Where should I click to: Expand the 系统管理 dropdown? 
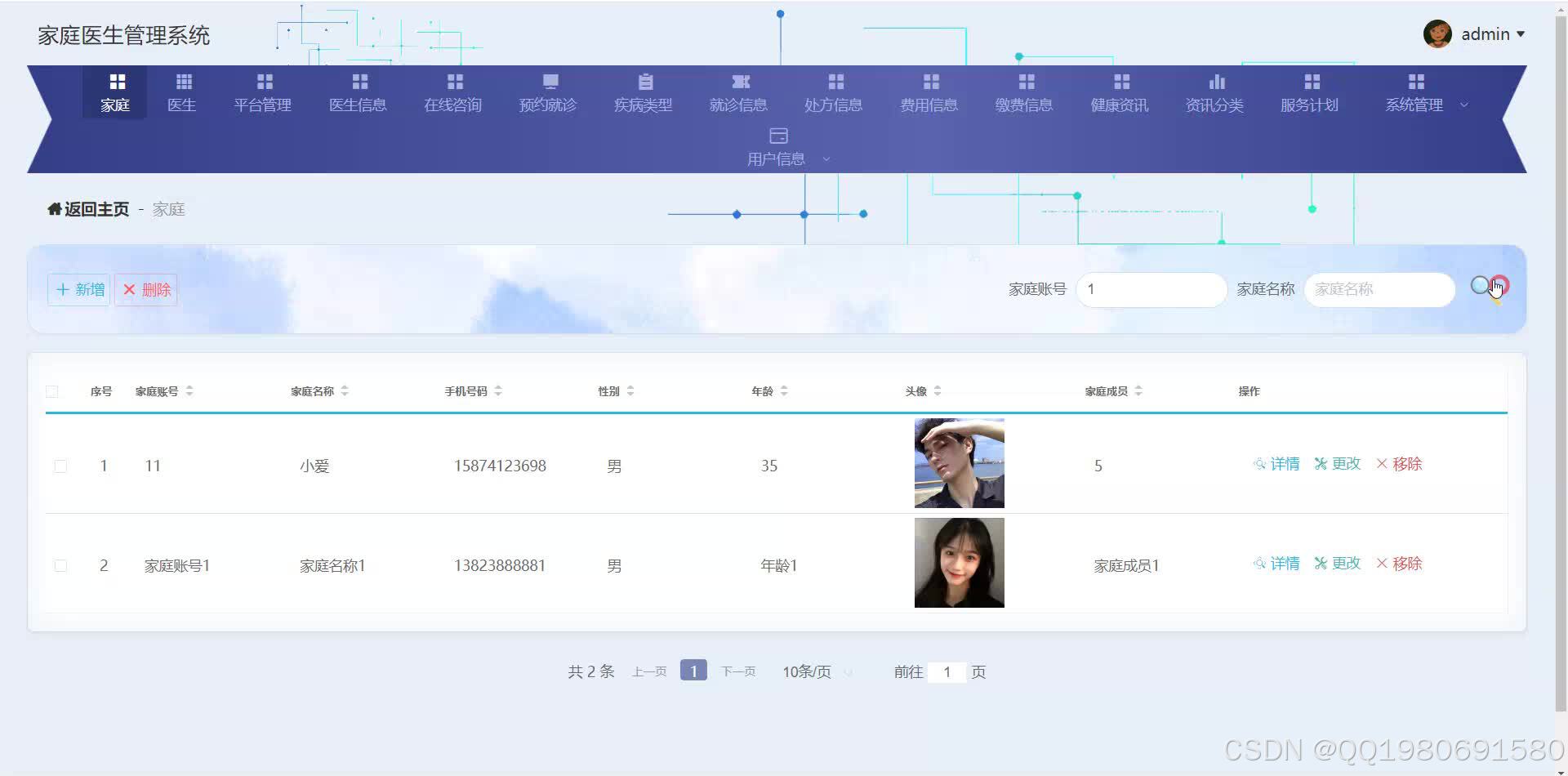(1464, 105)
